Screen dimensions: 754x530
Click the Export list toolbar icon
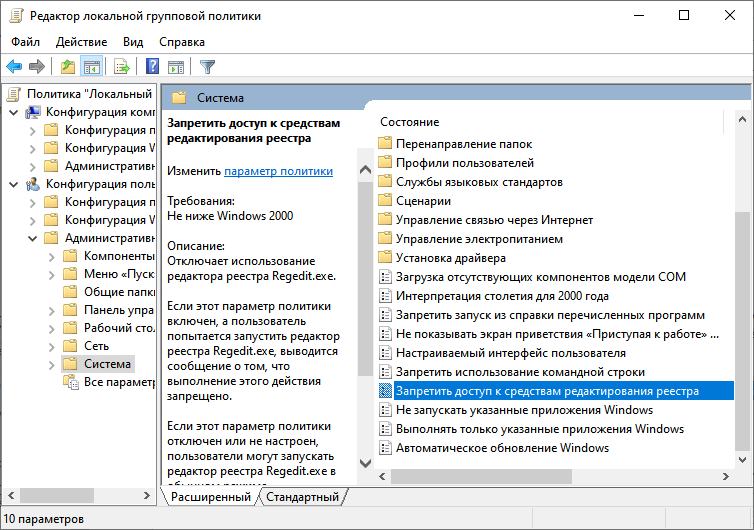click(122, 66)
